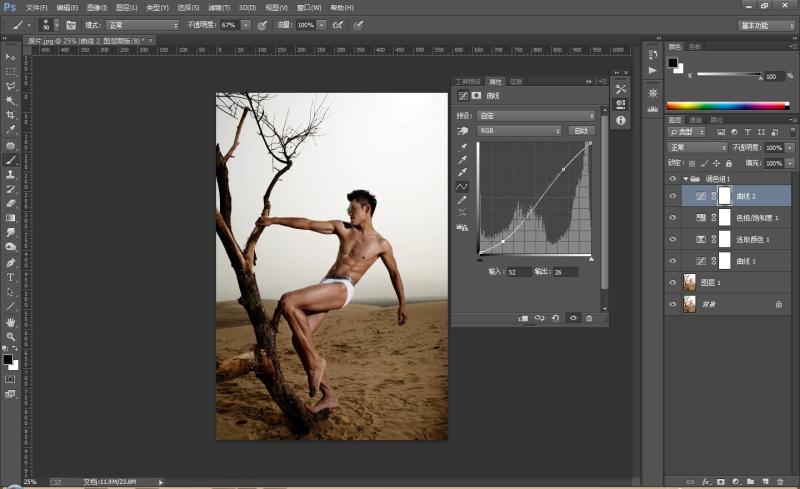Screen dimensions: 800x489
Task: Click the gray point eyedropper in Curves
Action: coord(462,160)
